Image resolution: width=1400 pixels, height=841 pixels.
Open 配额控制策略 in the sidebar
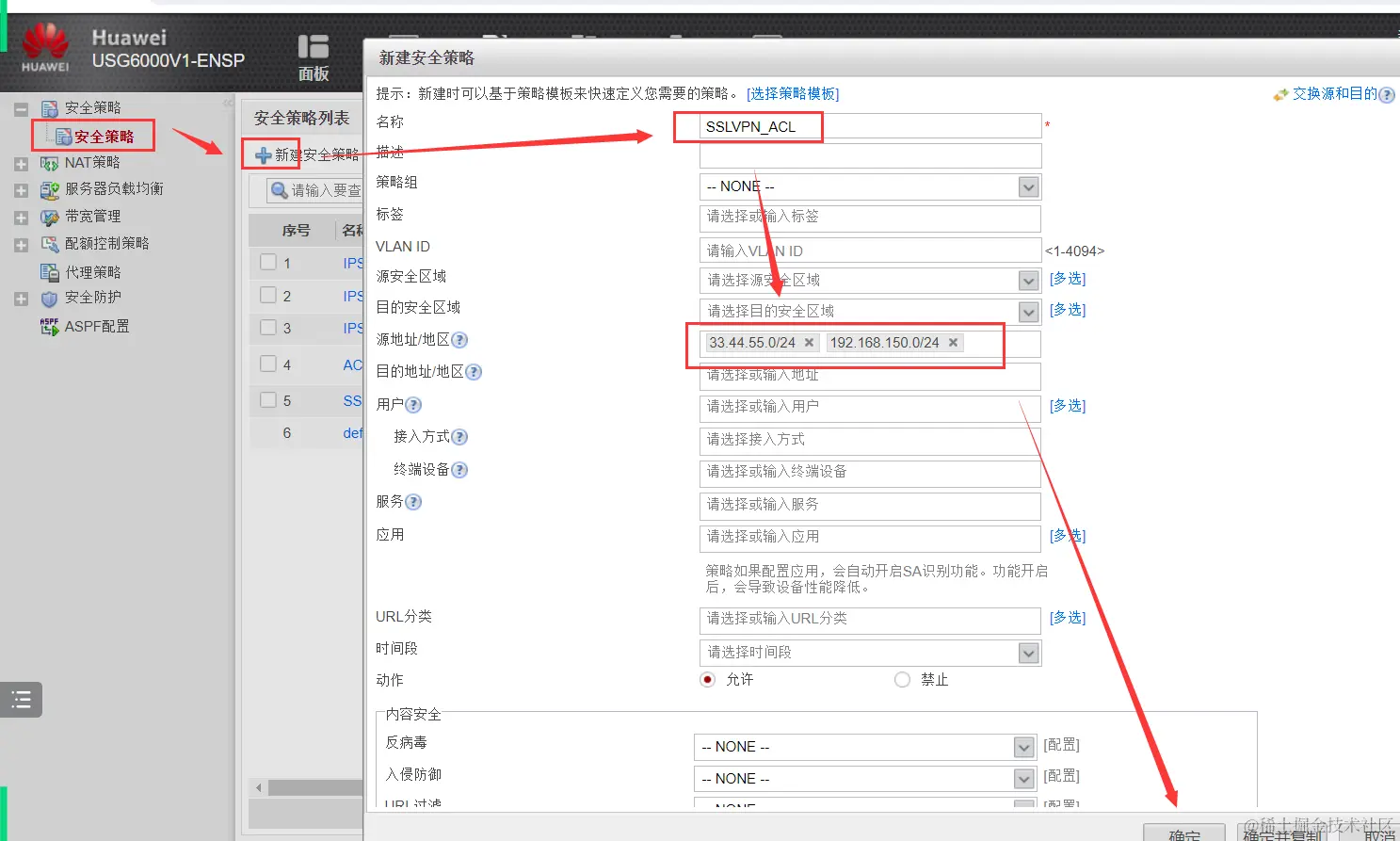(106, 243)
